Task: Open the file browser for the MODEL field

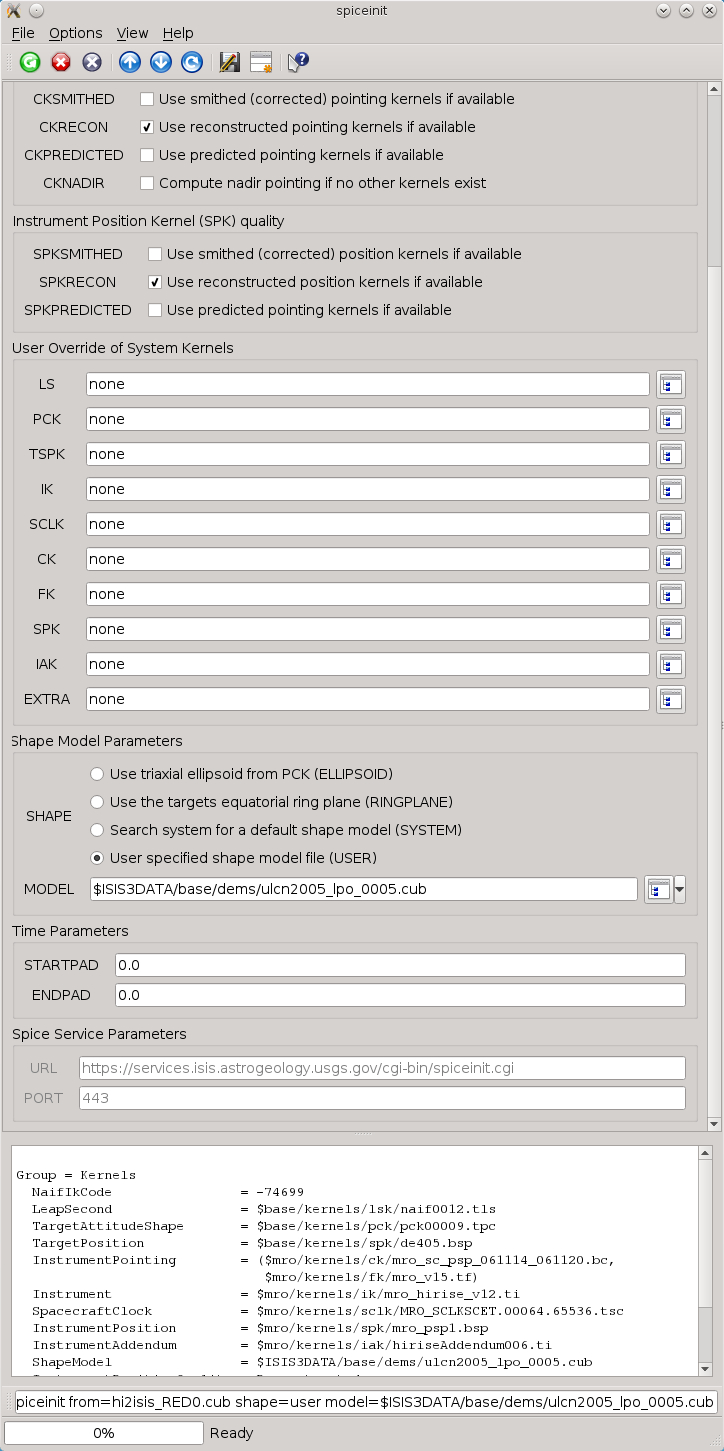Action: coord(659,889)
